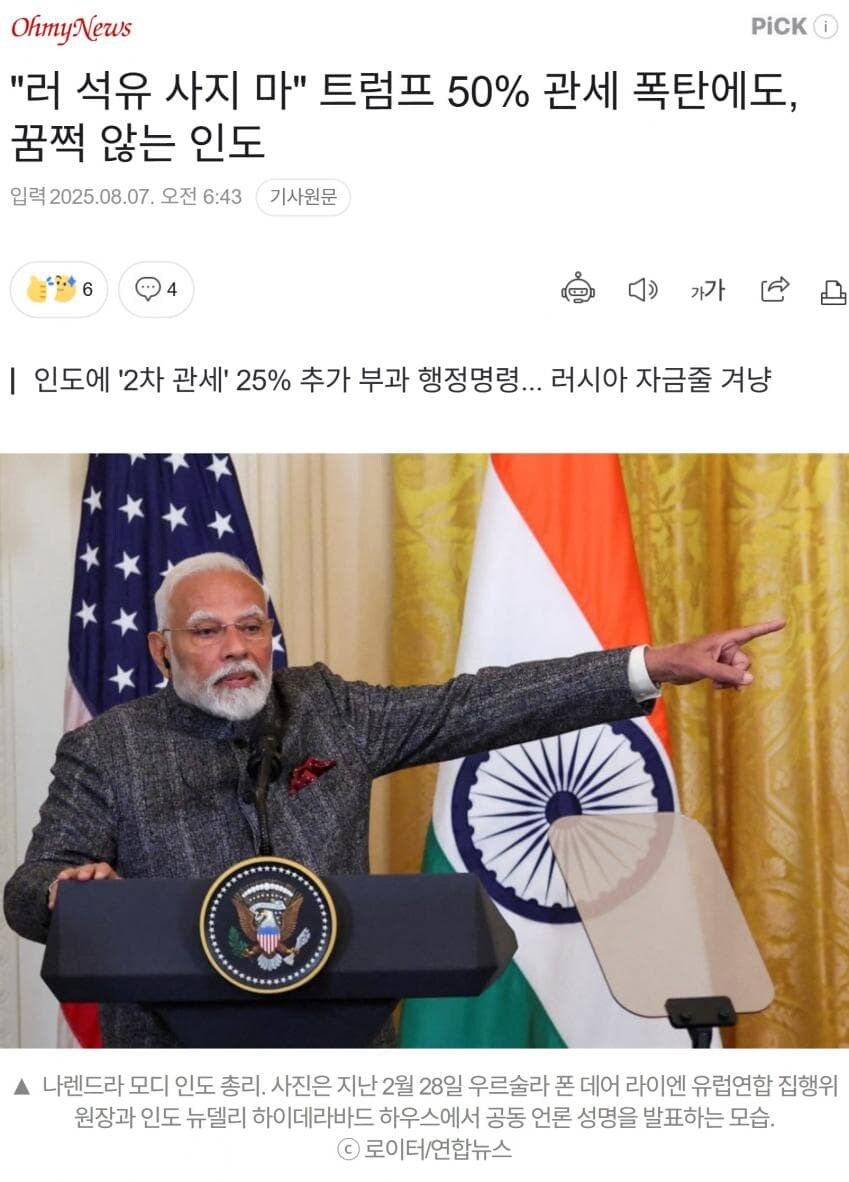Share the article using share icon
This screenshot has height=1182, width=849.
(774, 289)
